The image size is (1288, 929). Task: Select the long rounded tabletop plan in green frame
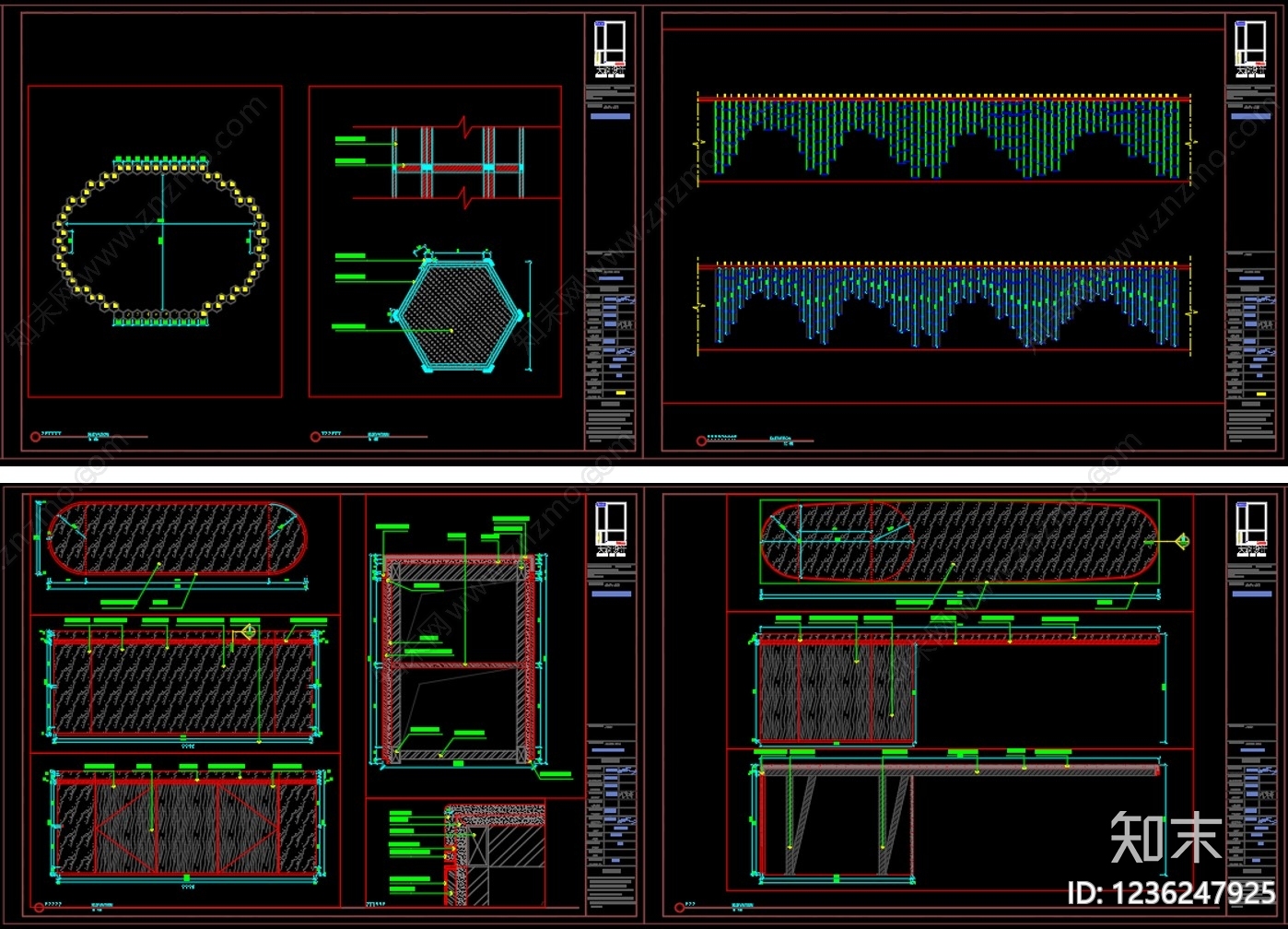click(x=959, y=541)
